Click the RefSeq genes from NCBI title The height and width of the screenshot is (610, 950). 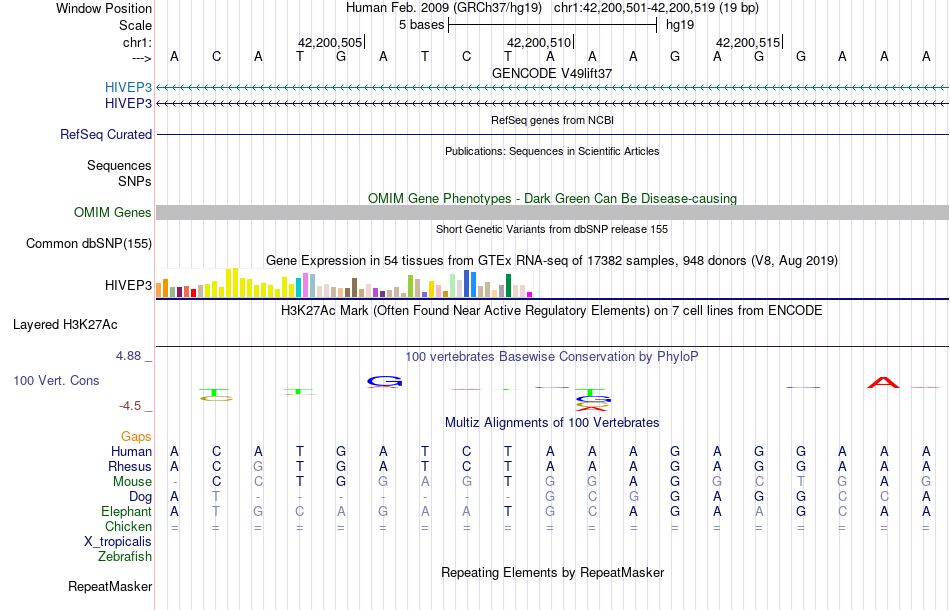click(x=552, y=121)
